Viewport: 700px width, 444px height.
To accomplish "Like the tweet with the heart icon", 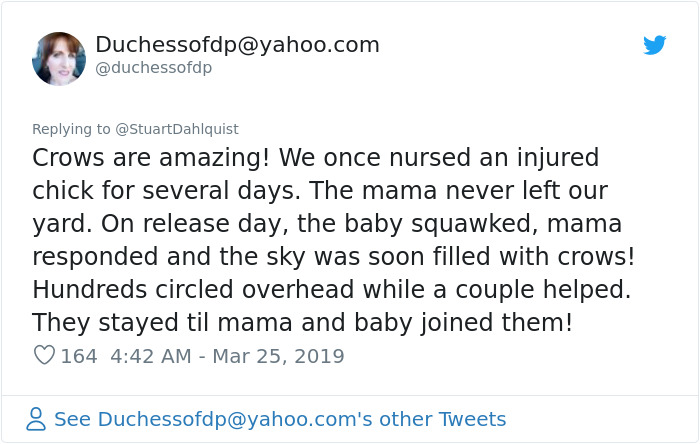I will tap(44, 355).
